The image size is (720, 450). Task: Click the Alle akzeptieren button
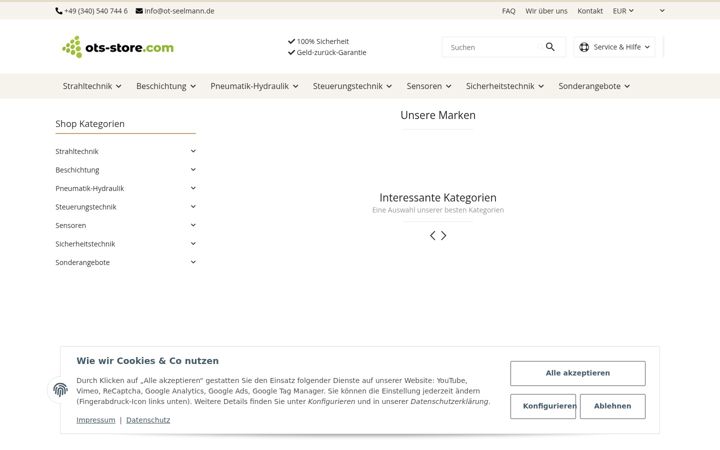point(578,373)
